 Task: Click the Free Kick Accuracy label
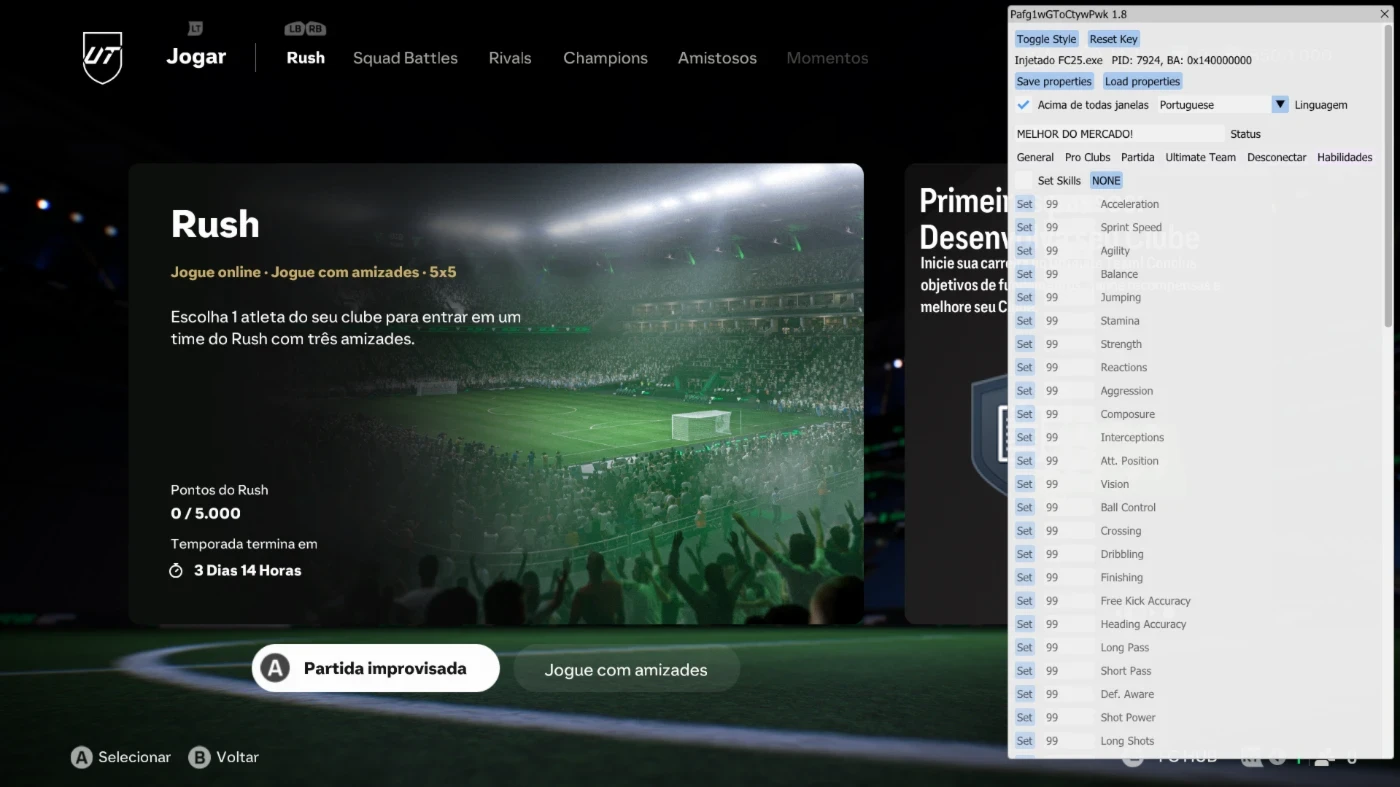[1145, 601]
